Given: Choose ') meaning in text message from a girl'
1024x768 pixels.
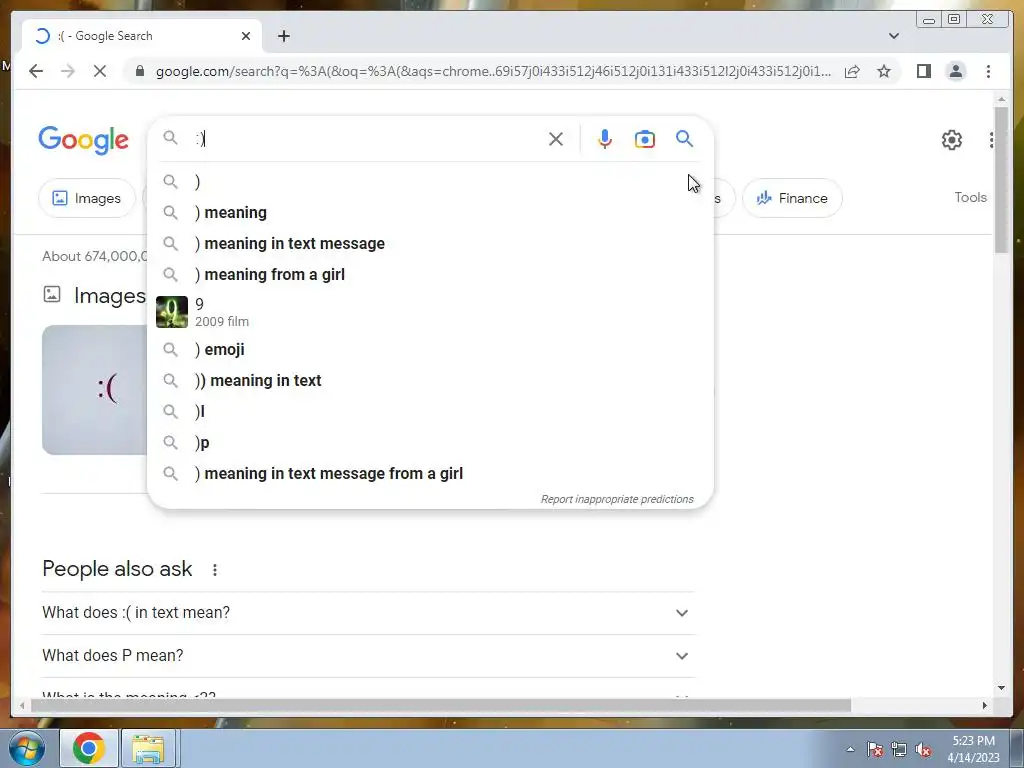Looking at the screenshot, I should coord(430,473).
